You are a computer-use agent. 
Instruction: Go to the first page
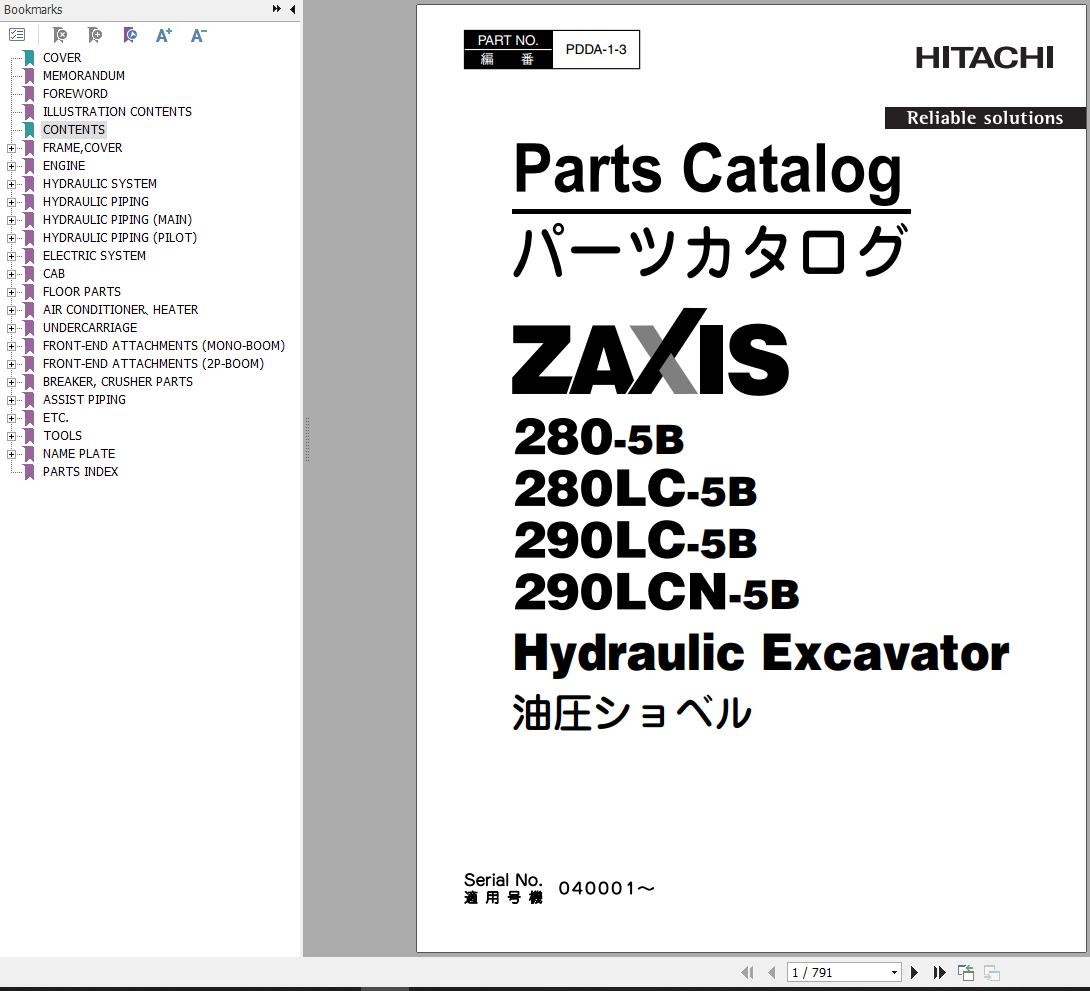[x=747, y=972]
